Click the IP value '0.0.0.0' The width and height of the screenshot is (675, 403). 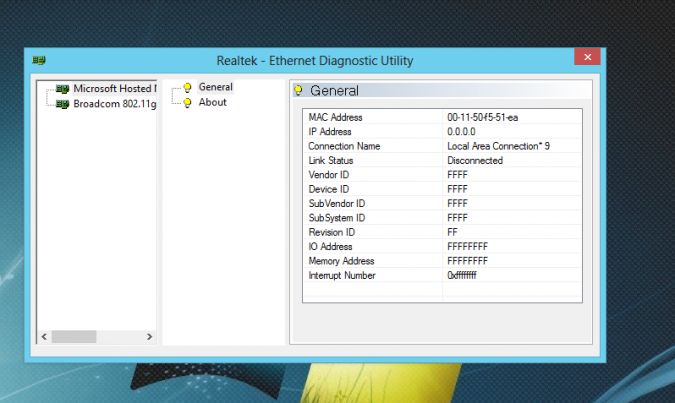(461, 132)
